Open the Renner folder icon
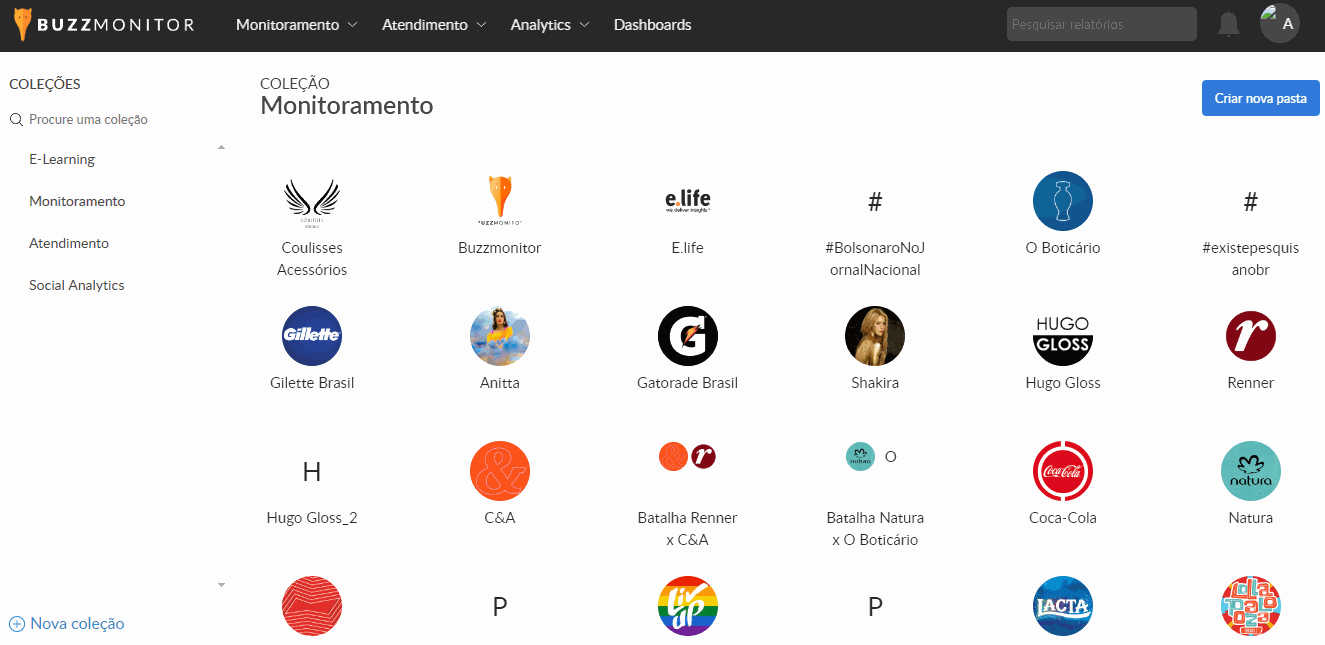Viewport: 1325px width, 645px height. (1251, 336)
